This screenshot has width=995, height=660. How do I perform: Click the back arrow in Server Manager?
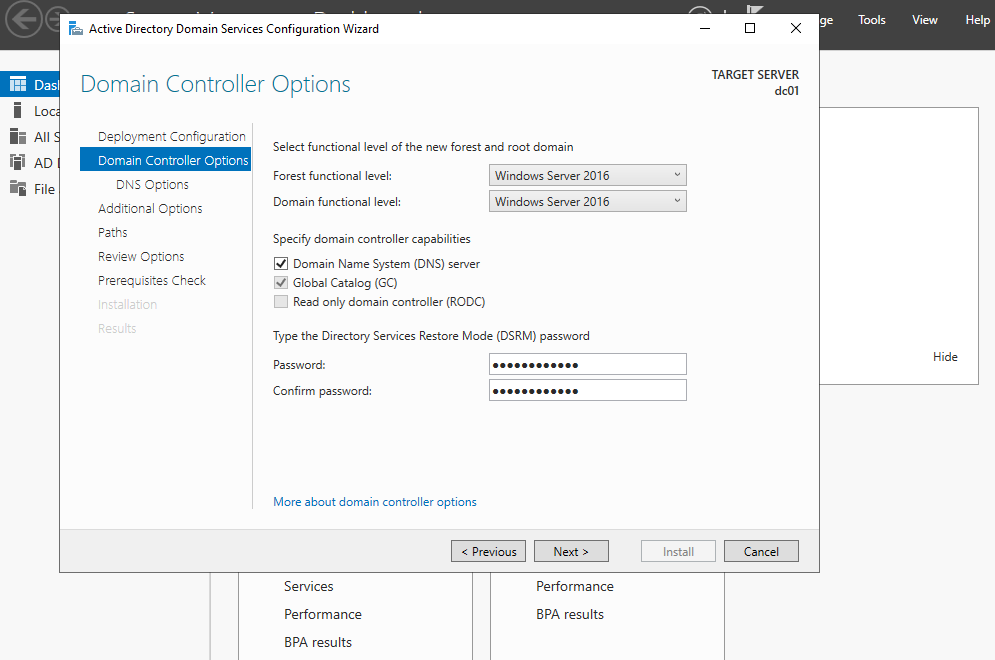click(23, 20)
